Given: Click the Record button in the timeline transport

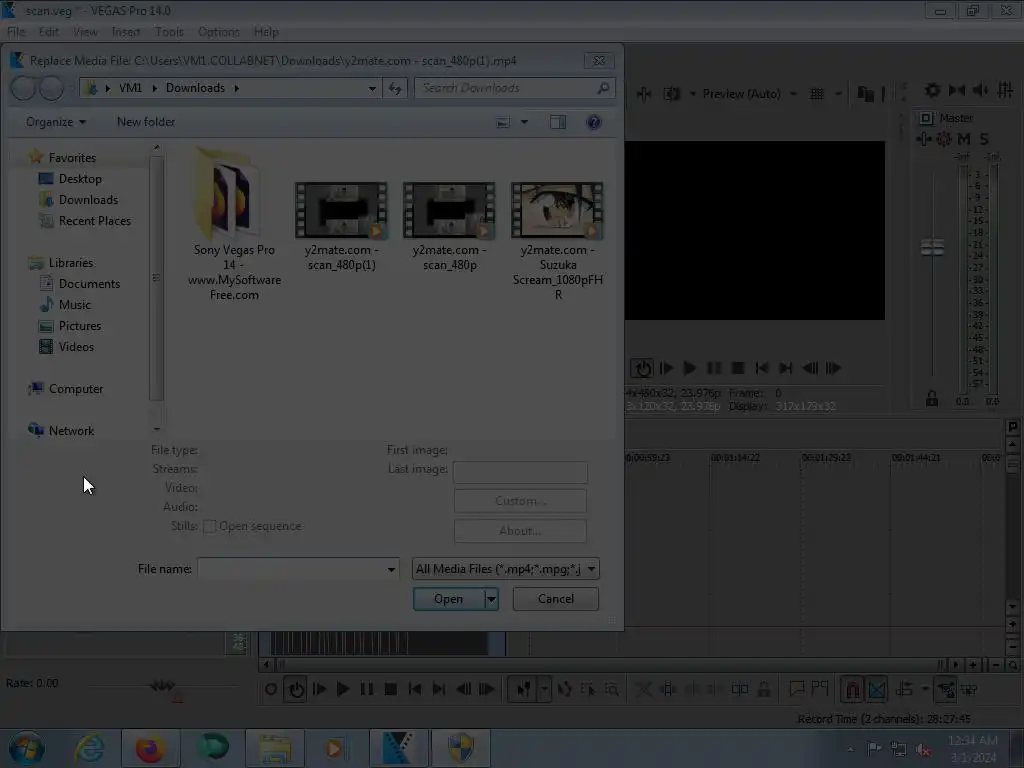Looking at the screenshot, I should click(270, 689).
